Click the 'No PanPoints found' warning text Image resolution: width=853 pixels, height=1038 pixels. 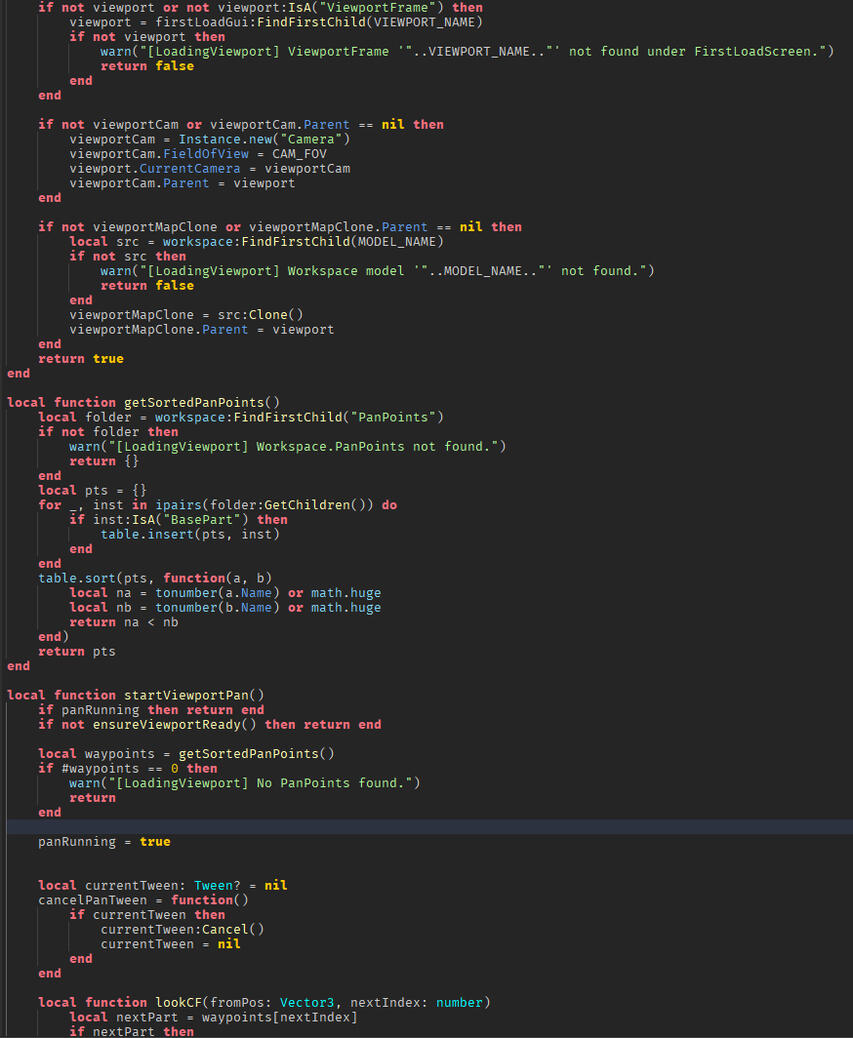coord(267,783)
